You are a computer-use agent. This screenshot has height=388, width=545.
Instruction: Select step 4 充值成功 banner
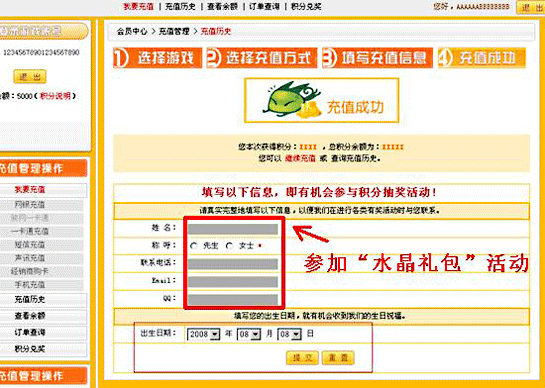pyautogui.click(x=482, y=58)
